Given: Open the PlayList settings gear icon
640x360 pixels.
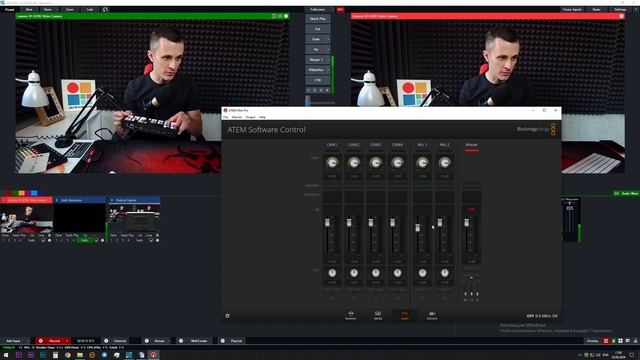Looking at the screenshot, I should [x=222, y=341].
